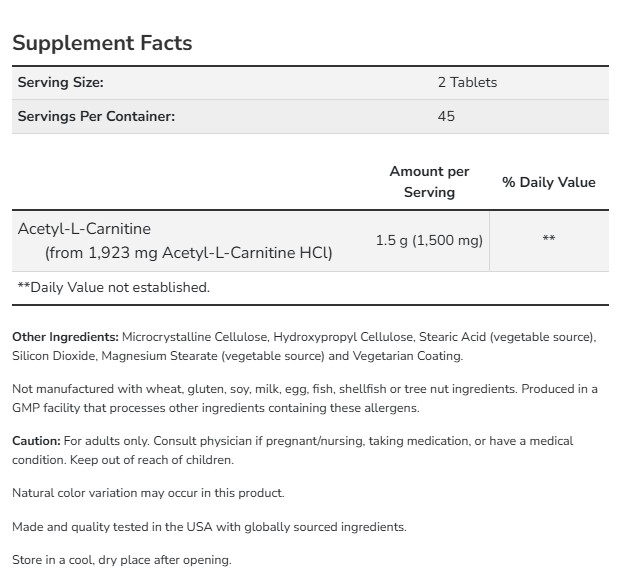Click the bold Caution label
620x574 pixels.
click(x=36, y=441)
